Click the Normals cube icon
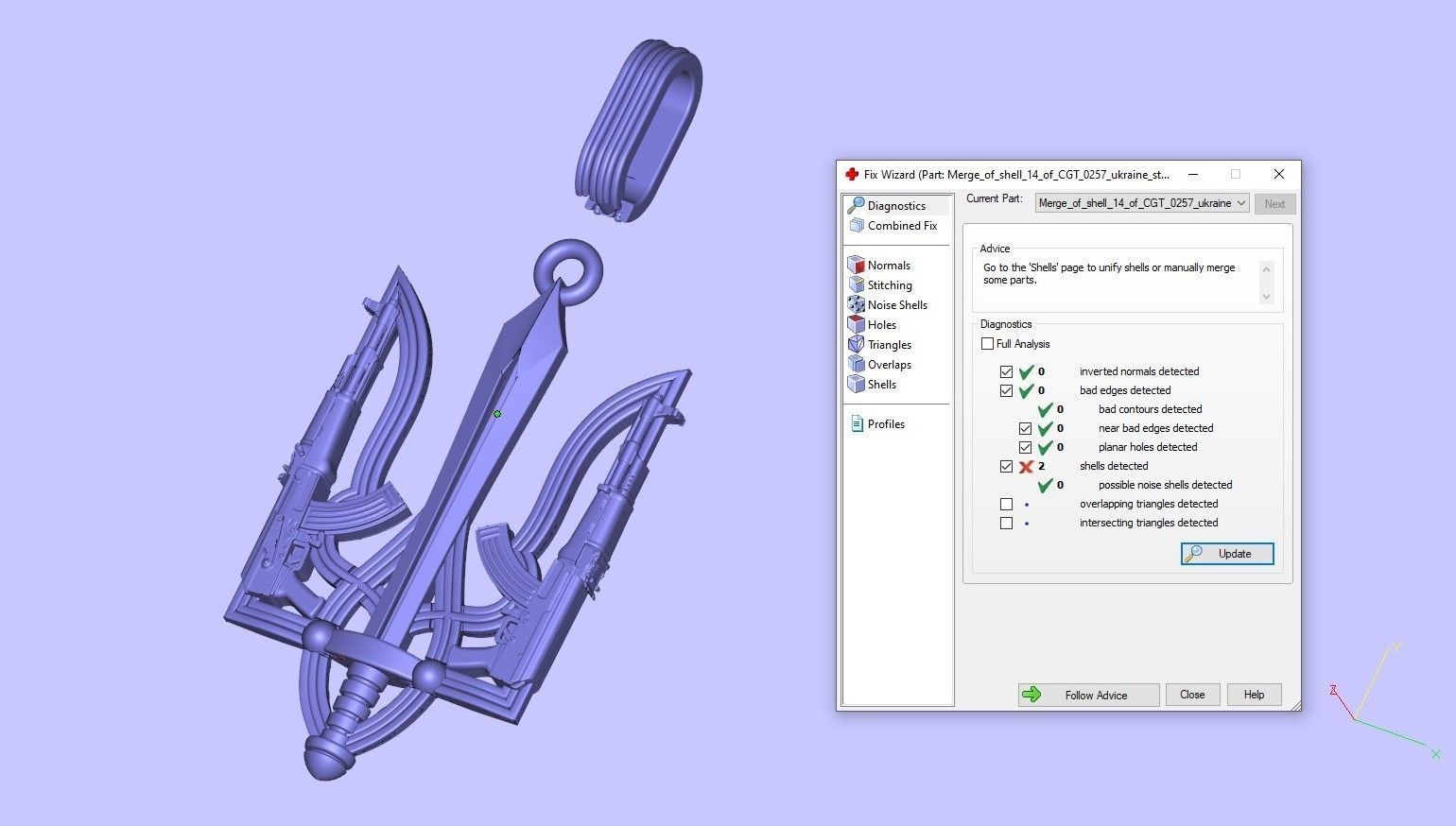This screenshot has width=1456, height=826. [x=857, y=265]
